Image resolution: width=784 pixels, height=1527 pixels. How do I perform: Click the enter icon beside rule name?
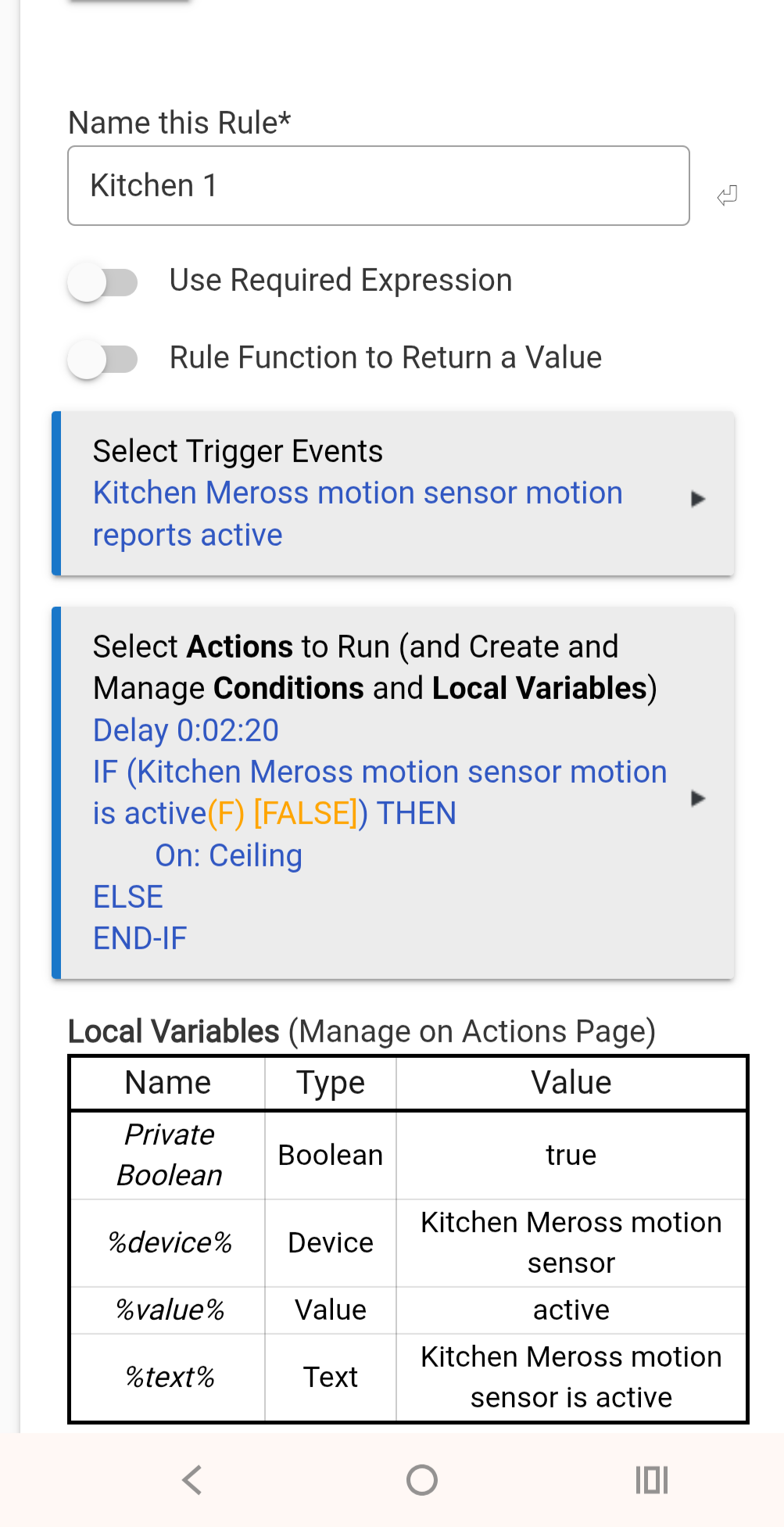[727, 195]
